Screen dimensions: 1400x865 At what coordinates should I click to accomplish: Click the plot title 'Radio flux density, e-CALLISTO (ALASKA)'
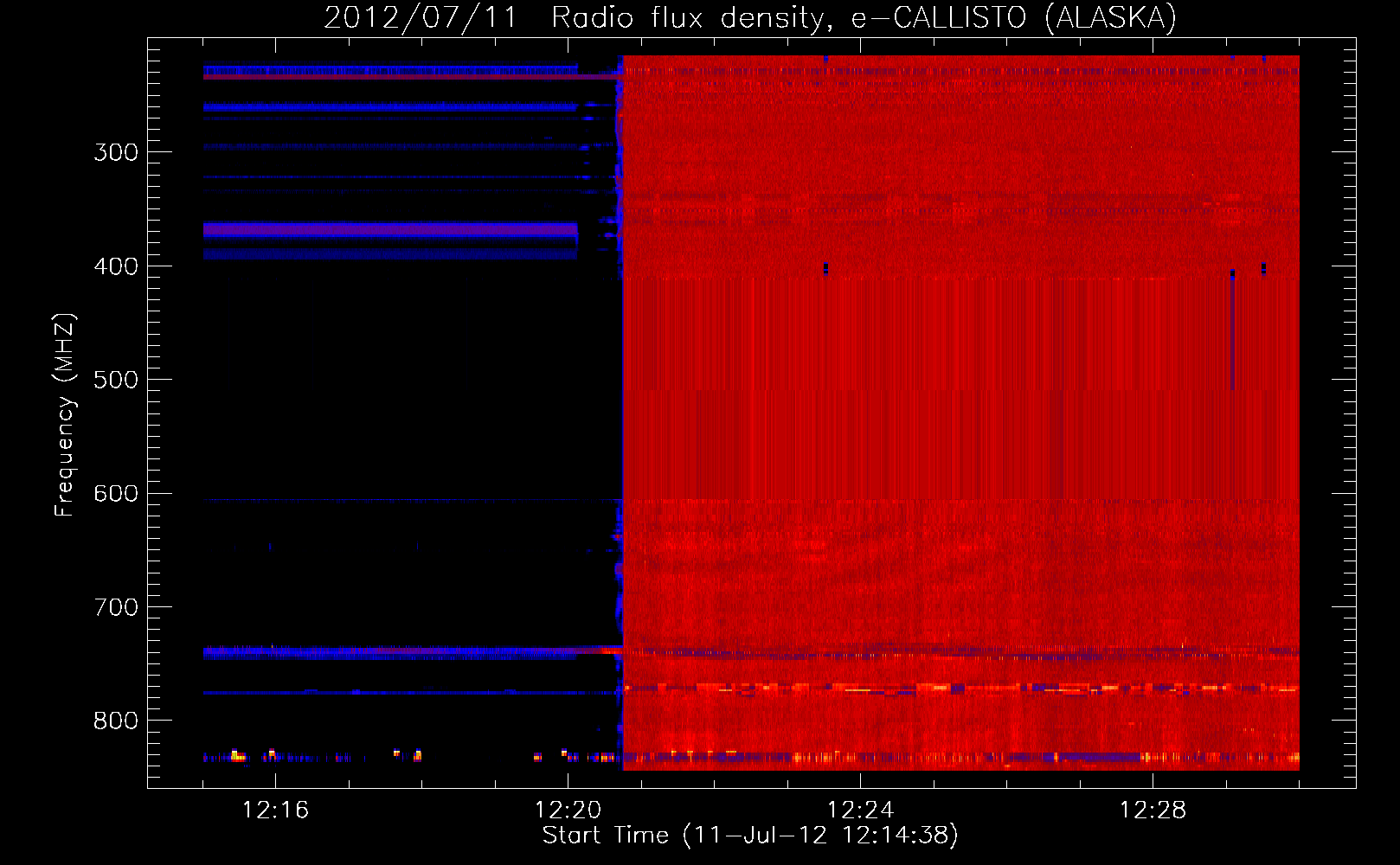pyautogui.click(x=864, y=17)
